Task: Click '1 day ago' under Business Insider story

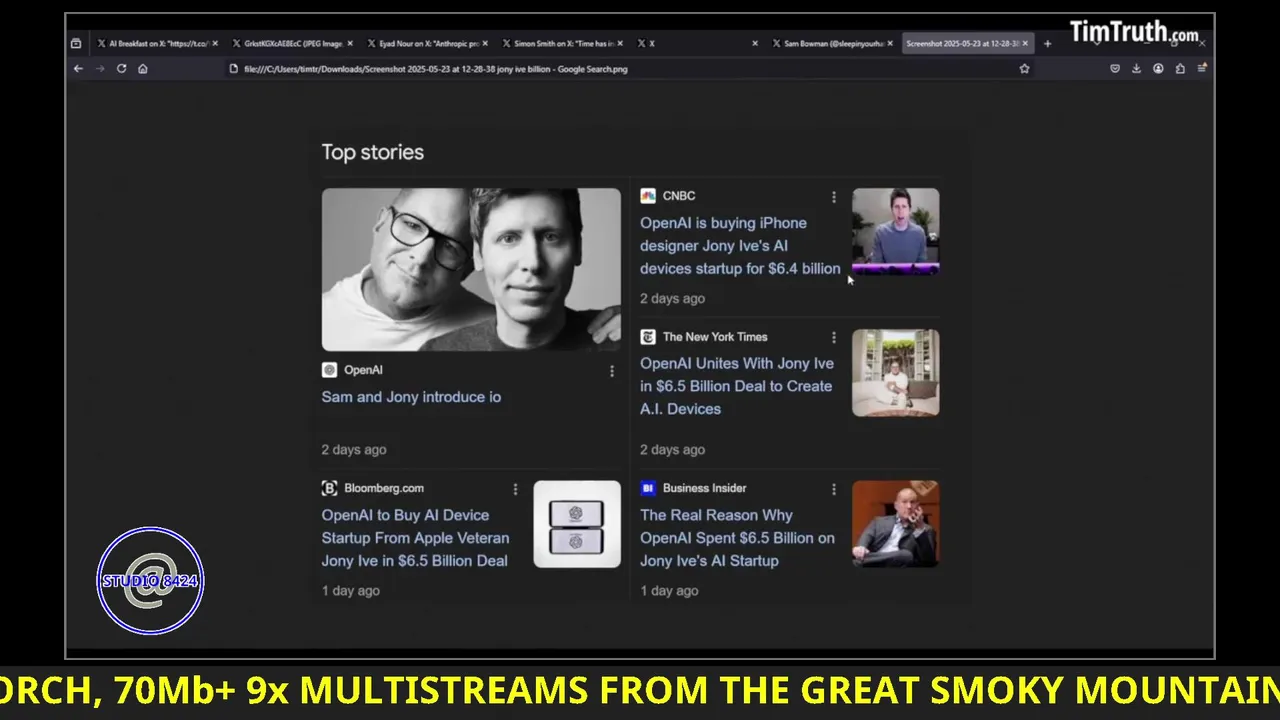Action: 669,591
